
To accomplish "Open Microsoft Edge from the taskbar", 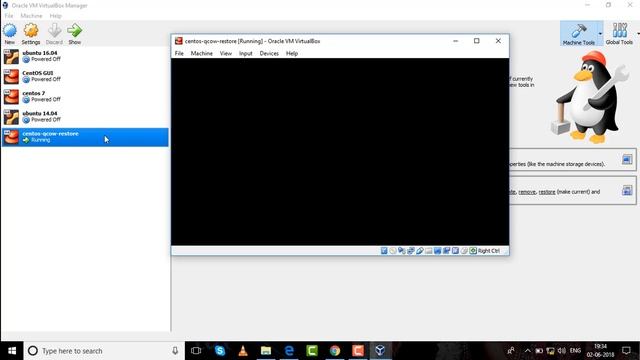I will (289, 351).
